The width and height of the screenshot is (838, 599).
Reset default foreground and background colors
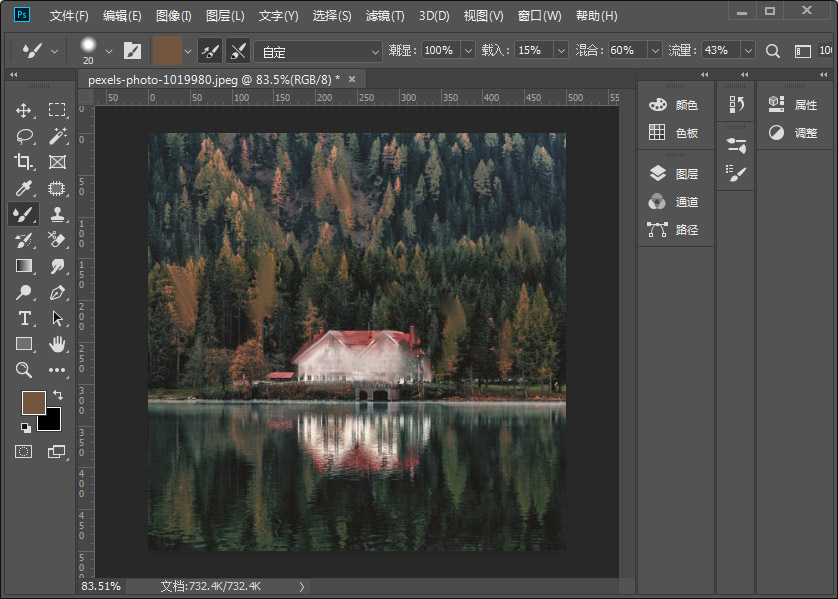(25, 427)
